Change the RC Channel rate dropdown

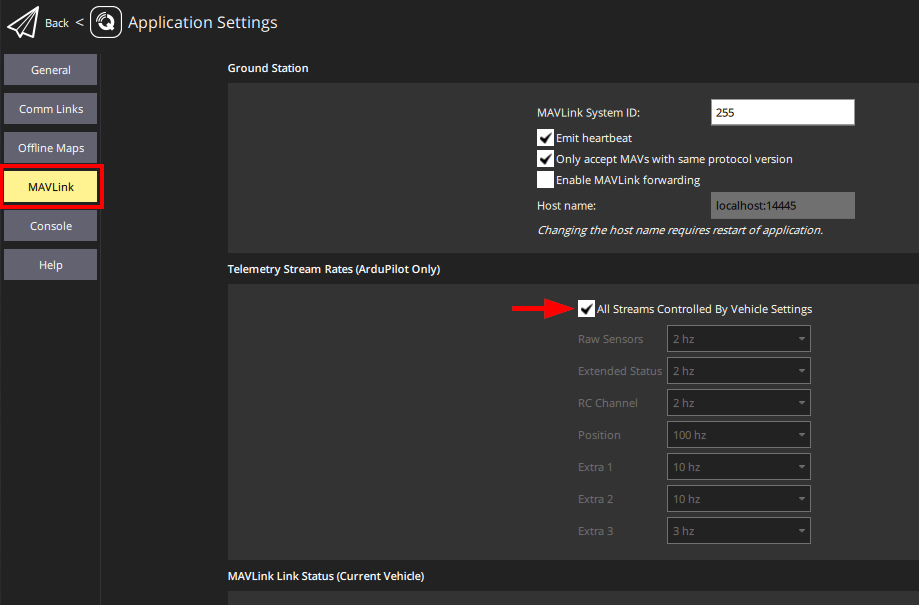pos(738,402)
